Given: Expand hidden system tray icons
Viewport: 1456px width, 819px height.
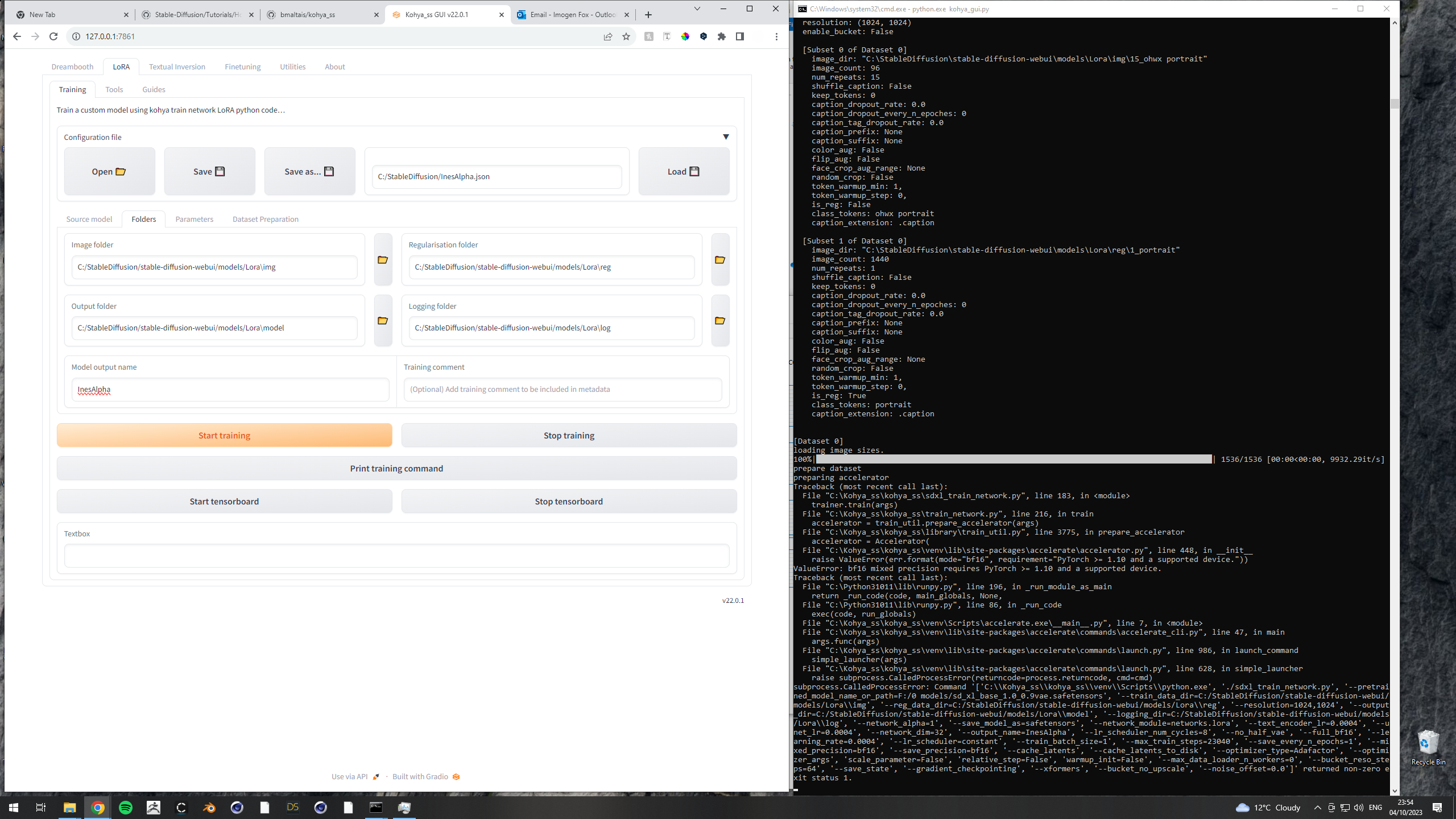Looking at the screenshot, I should coord(1317,807).
